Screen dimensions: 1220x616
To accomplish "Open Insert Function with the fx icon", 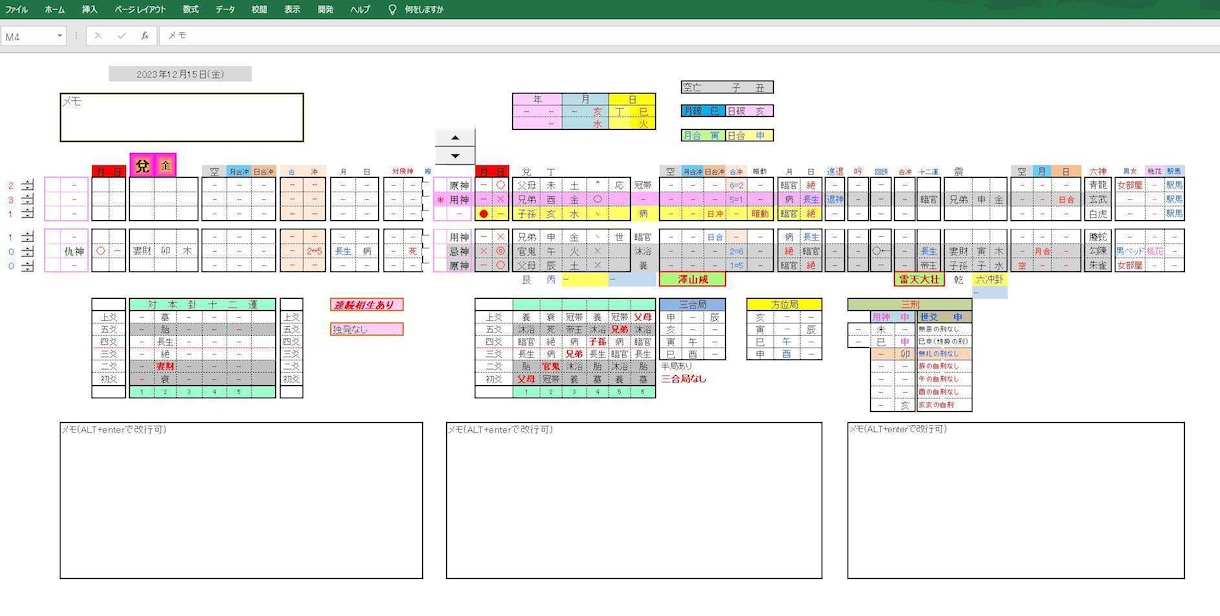I will coord(145,36).
